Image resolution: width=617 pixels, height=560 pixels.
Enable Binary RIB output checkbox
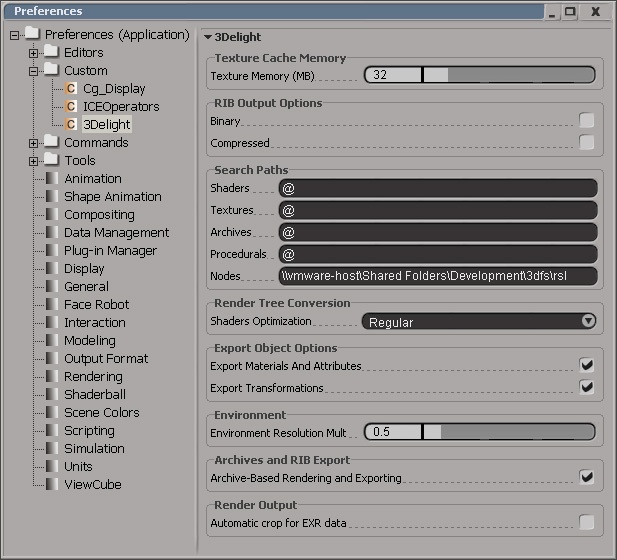[x=587, y=121]
